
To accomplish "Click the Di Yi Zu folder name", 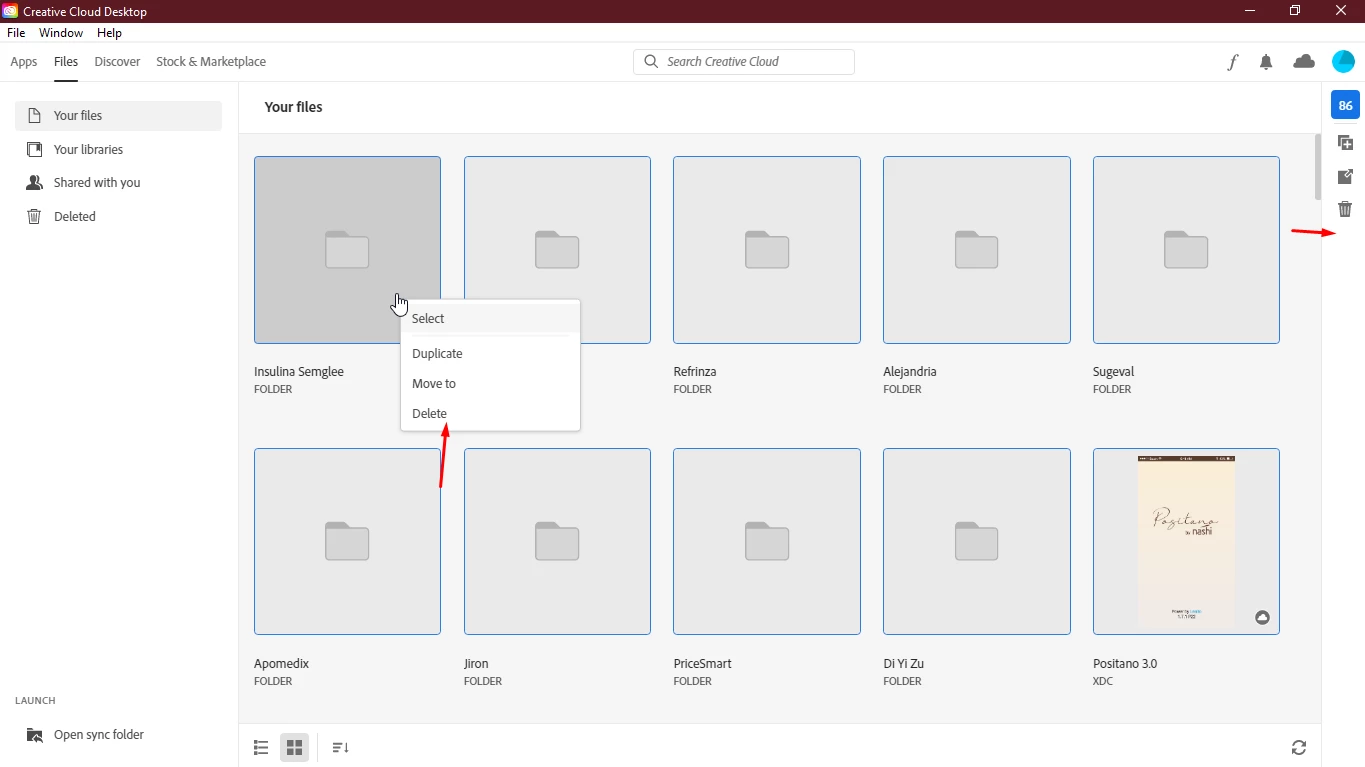I will 904,664.
